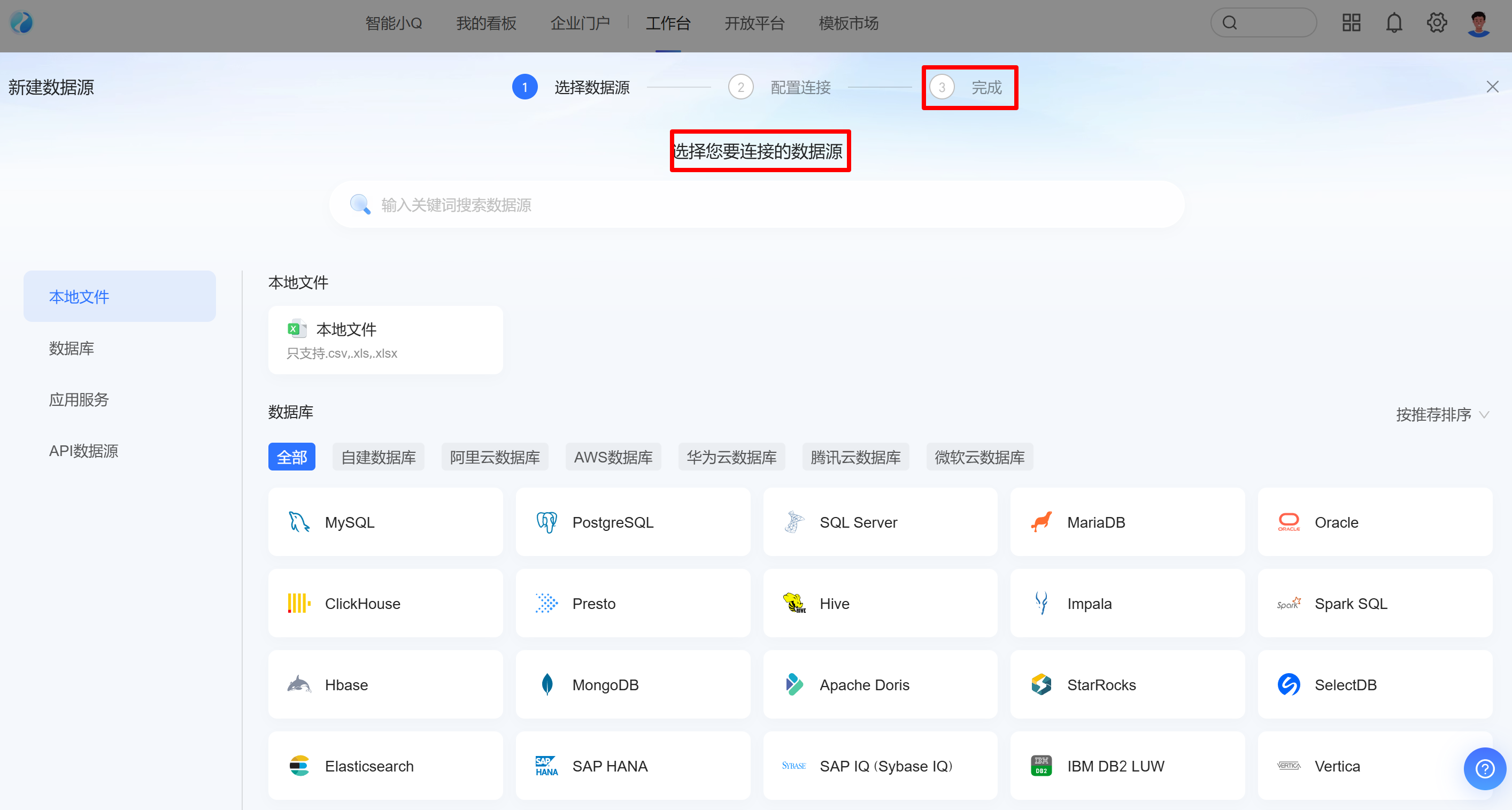Filter by 阿里云数据库 tag
This screenshot has height=810, width=1512.
coord(494,457)
